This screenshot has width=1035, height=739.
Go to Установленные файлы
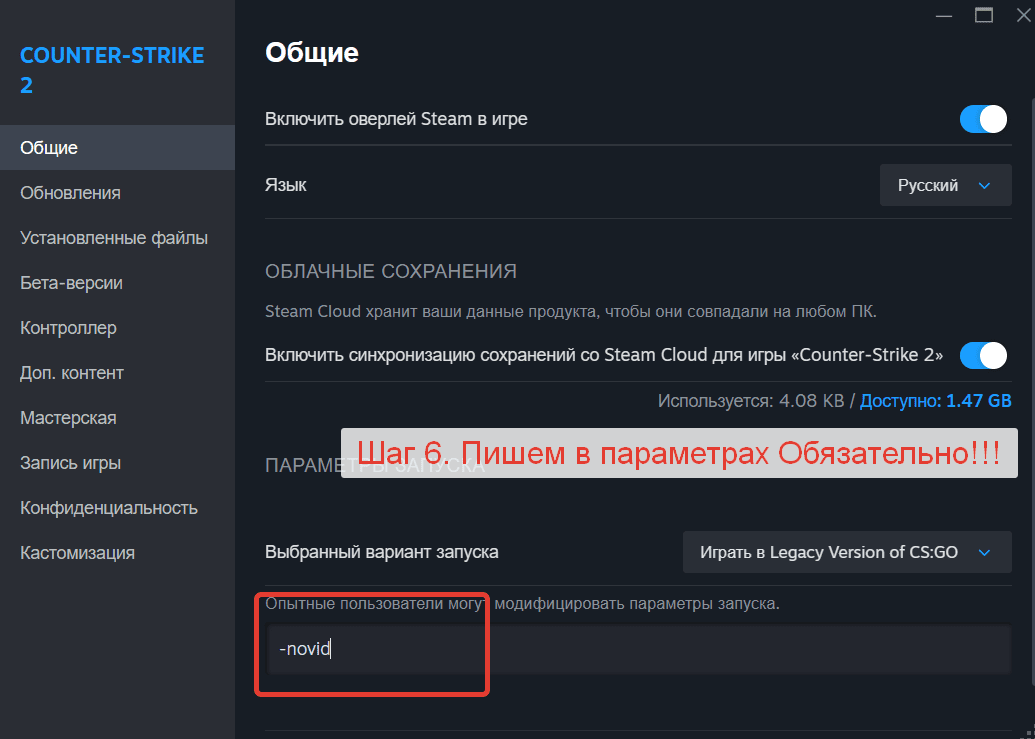click(x=113, y=238)
